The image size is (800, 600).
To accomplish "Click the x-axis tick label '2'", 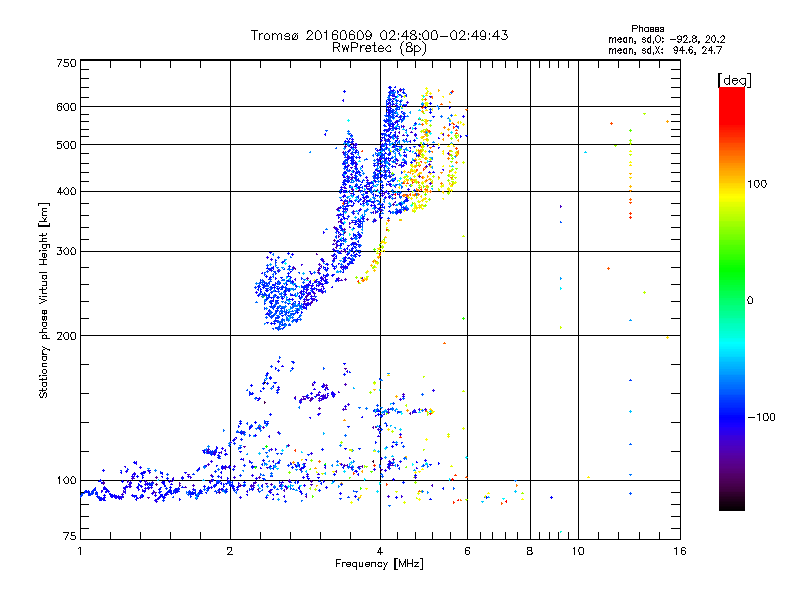I will [x=230, y=551].
